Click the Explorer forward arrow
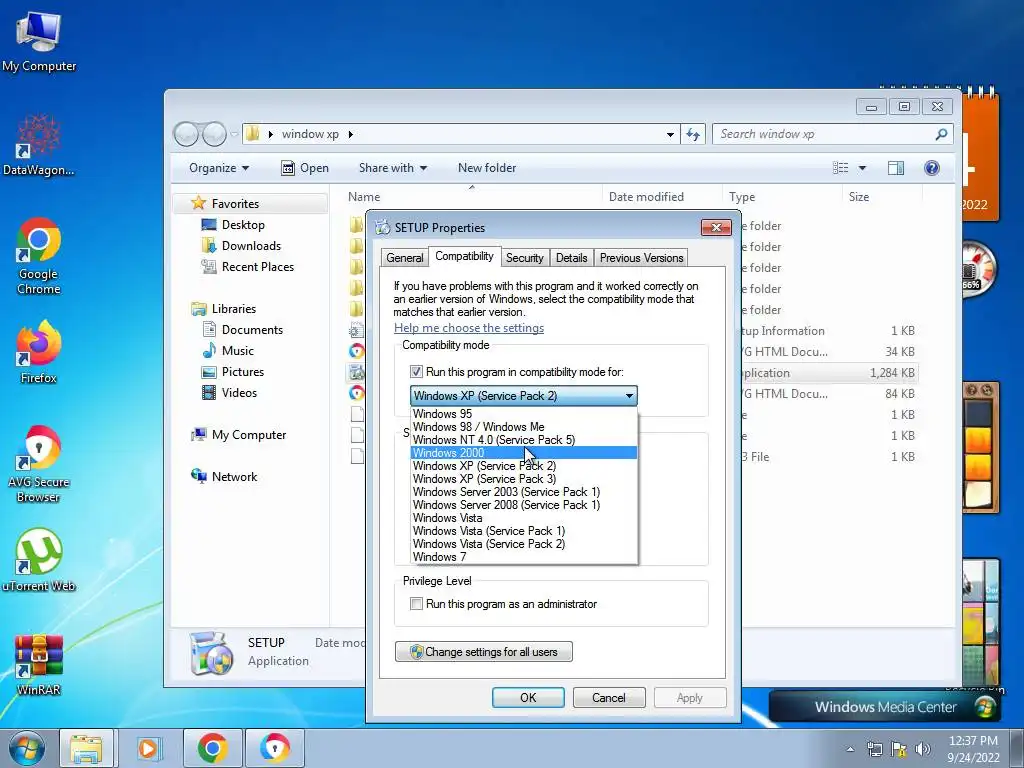Viewport: 1024px width, 768px height. click(214, 135)
